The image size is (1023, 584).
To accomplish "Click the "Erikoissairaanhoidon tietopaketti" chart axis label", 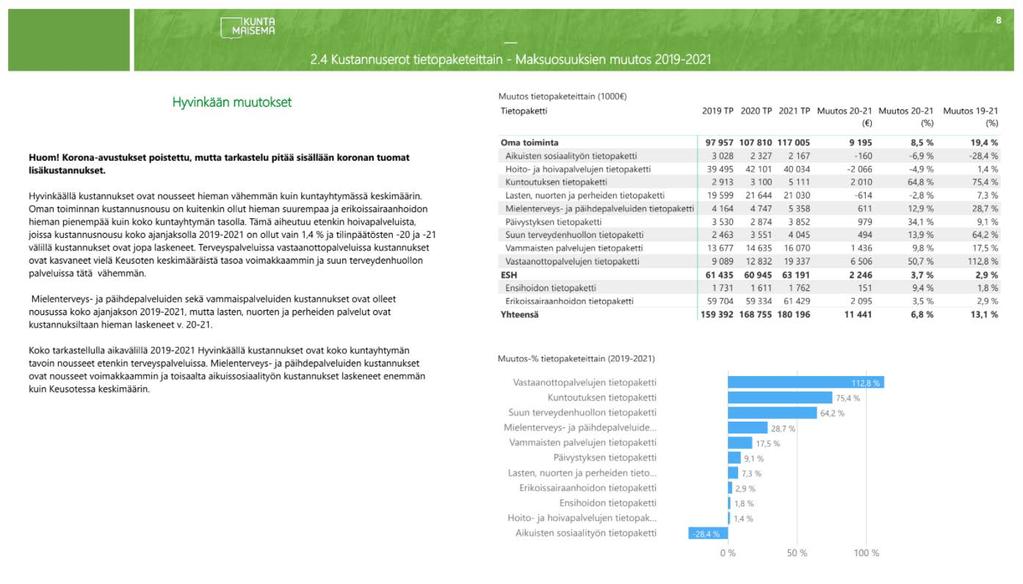I will point(588,487).
